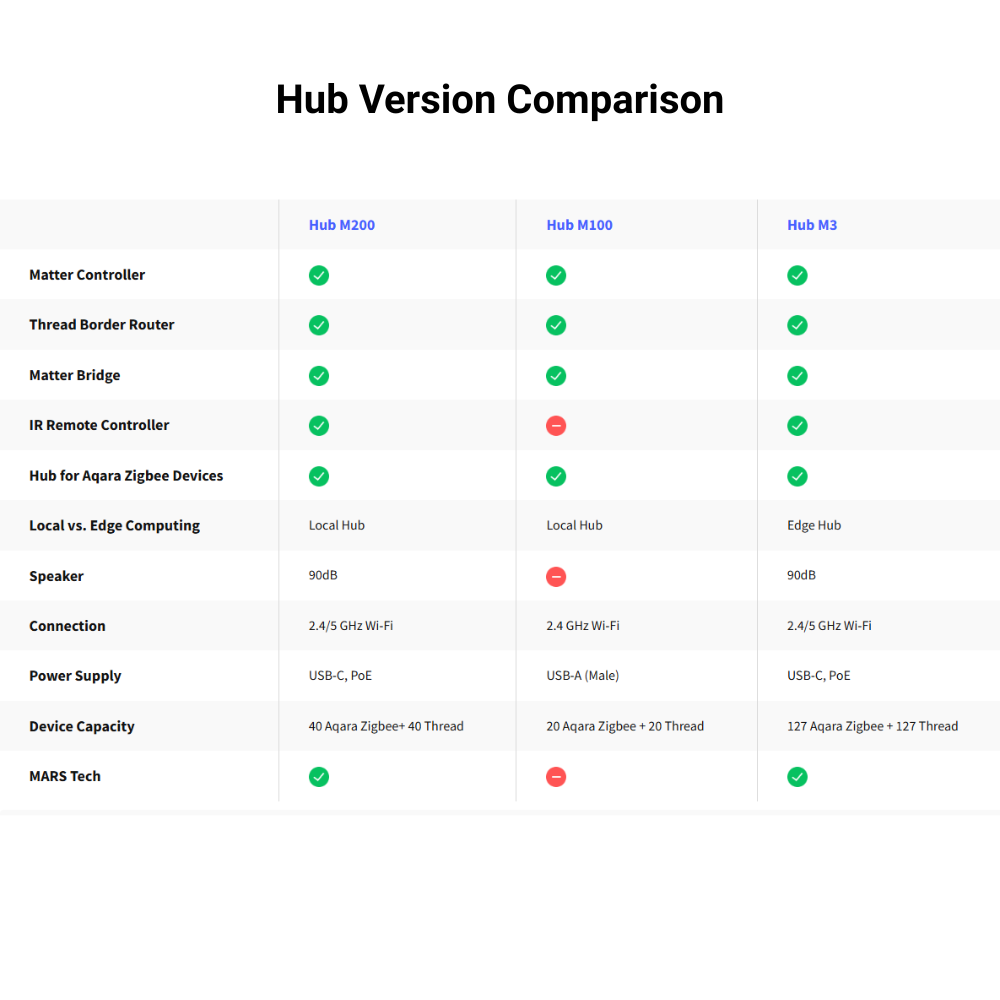Click the Device Capacity row label
The image size is (1000, 1000).
pyautogui.click(x=81, y=727)
